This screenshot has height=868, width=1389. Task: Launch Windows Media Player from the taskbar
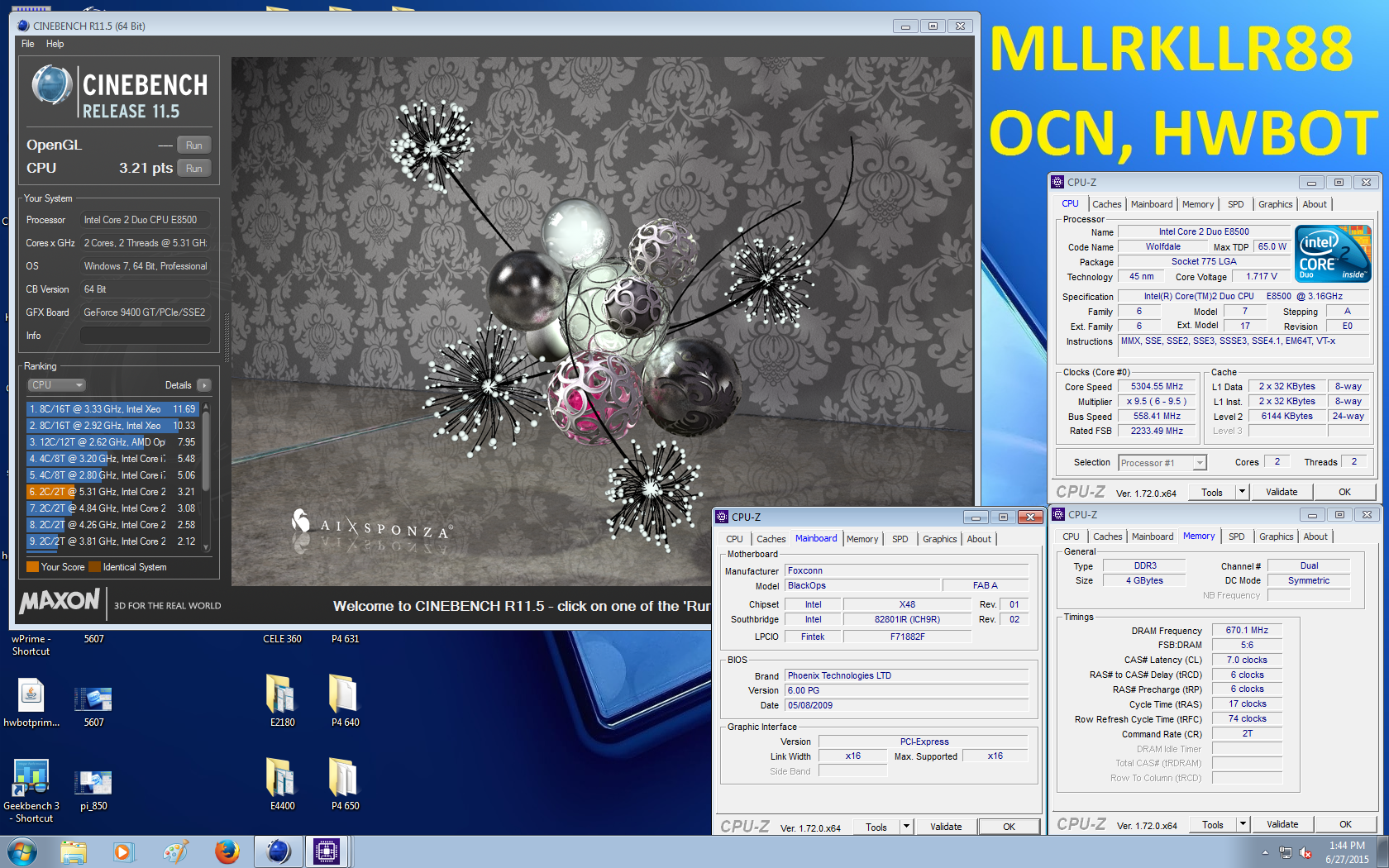click(124, 851)
